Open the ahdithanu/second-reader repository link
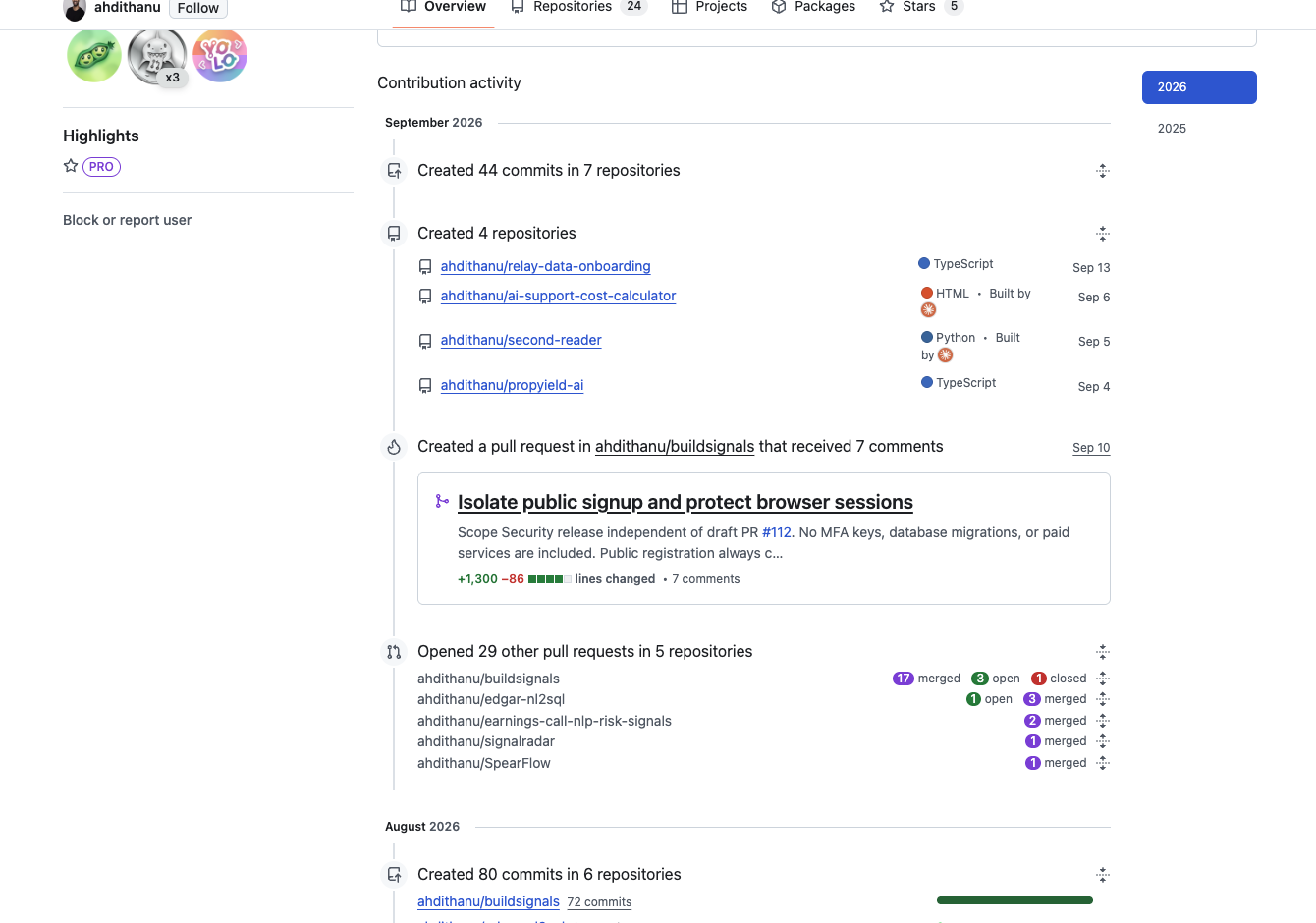 (x=521, y=340)
